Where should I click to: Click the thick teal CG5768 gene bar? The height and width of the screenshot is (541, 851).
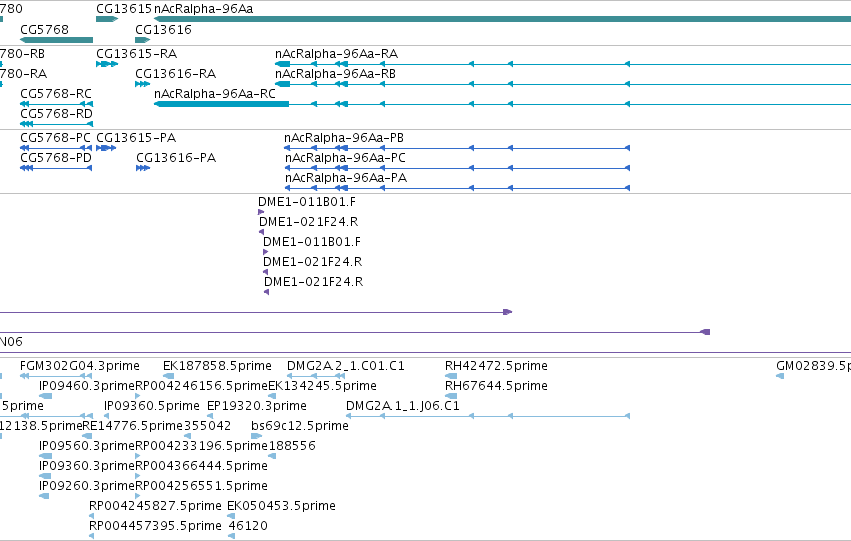(56, 40)
